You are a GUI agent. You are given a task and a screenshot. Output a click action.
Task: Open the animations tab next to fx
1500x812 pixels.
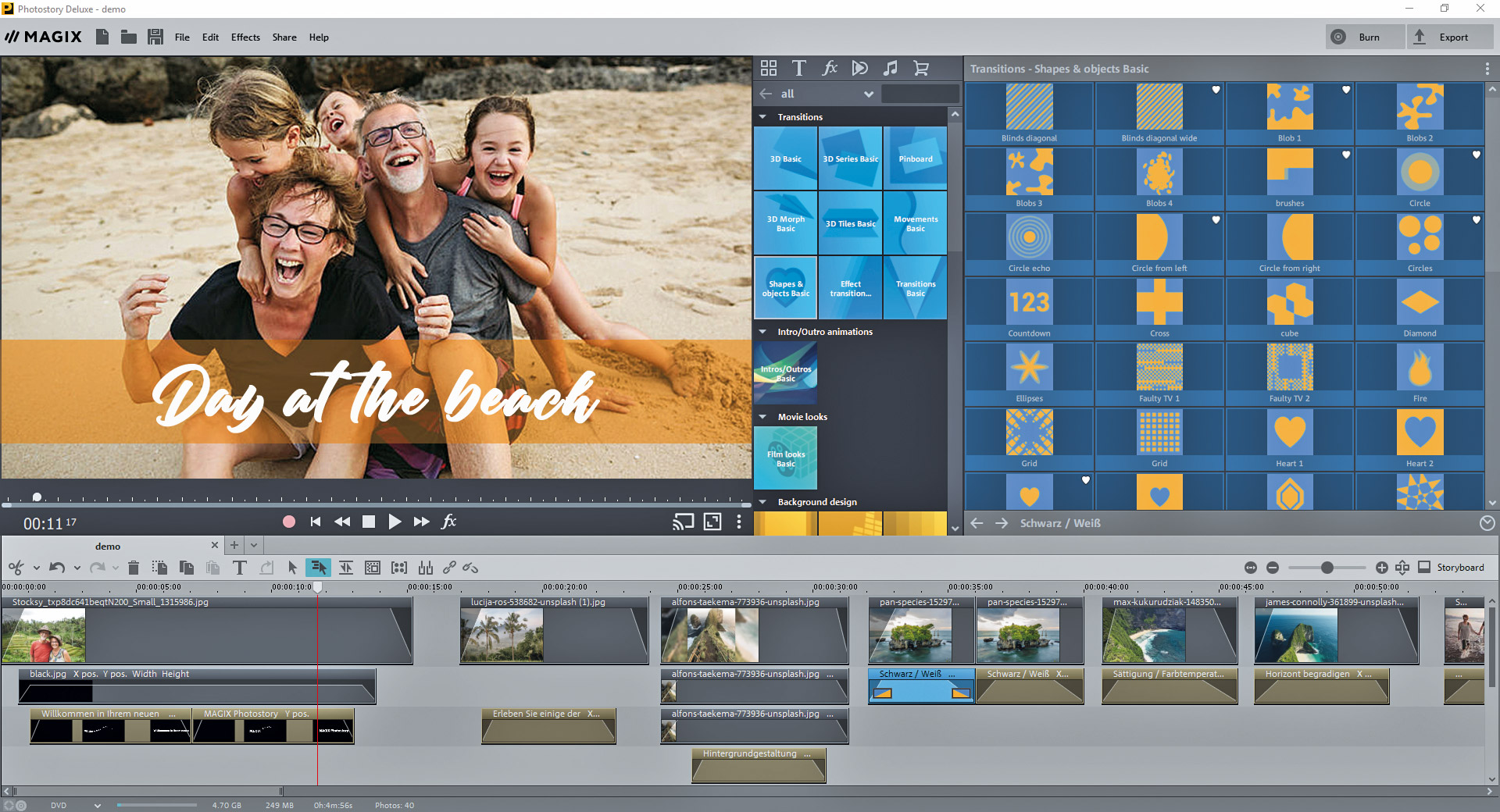[860, 68]
